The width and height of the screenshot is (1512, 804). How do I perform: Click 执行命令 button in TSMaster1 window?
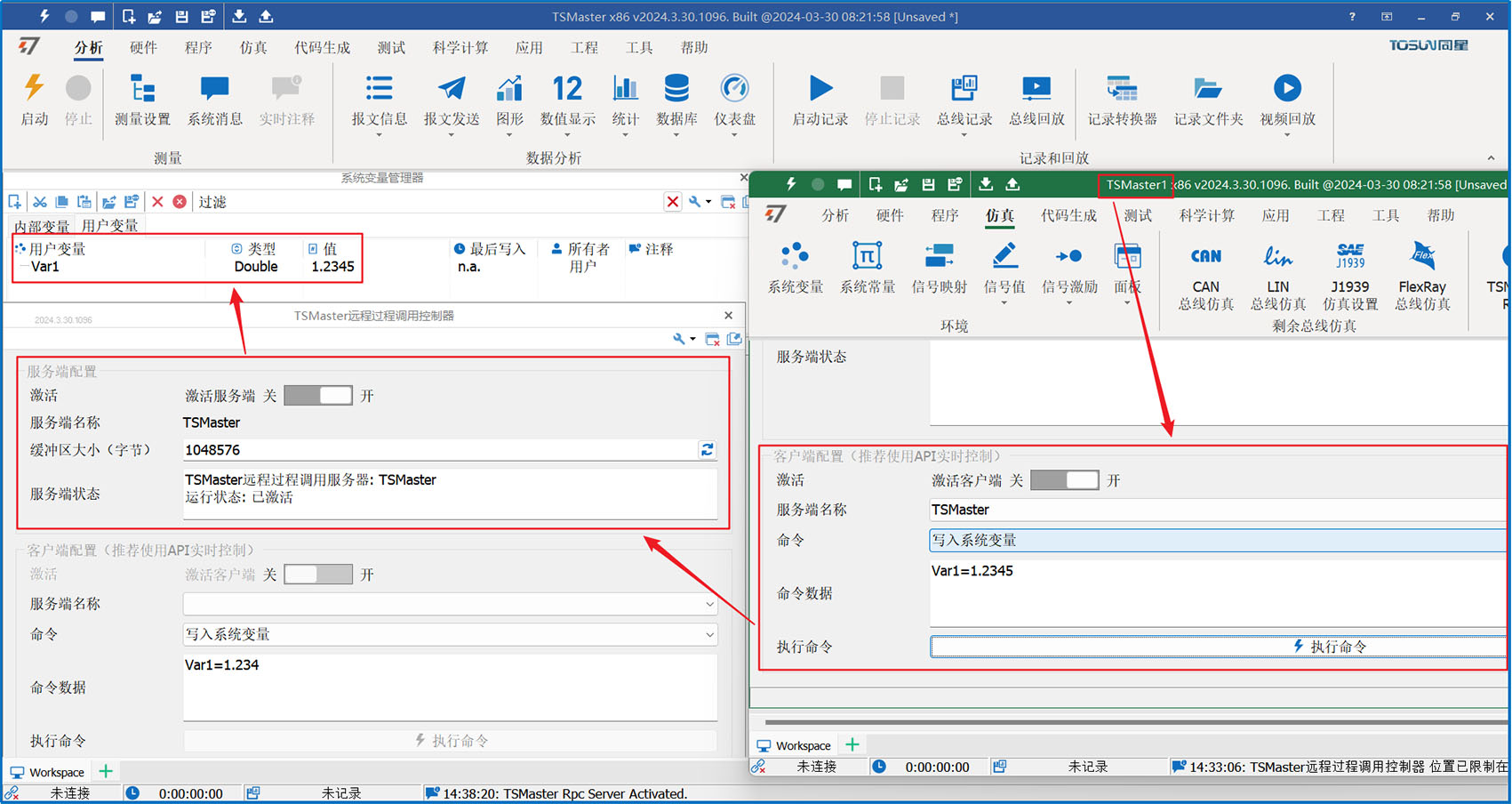(x=1218, y=647)
